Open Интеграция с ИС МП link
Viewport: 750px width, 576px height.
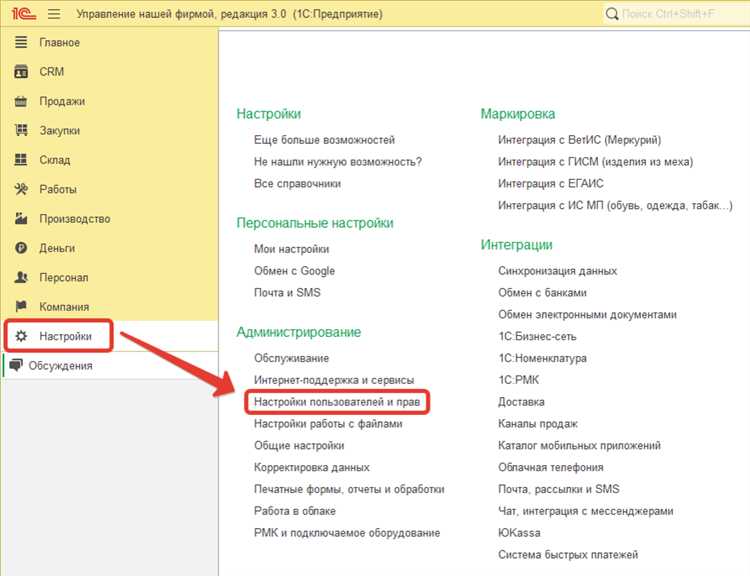pos(615,205)
